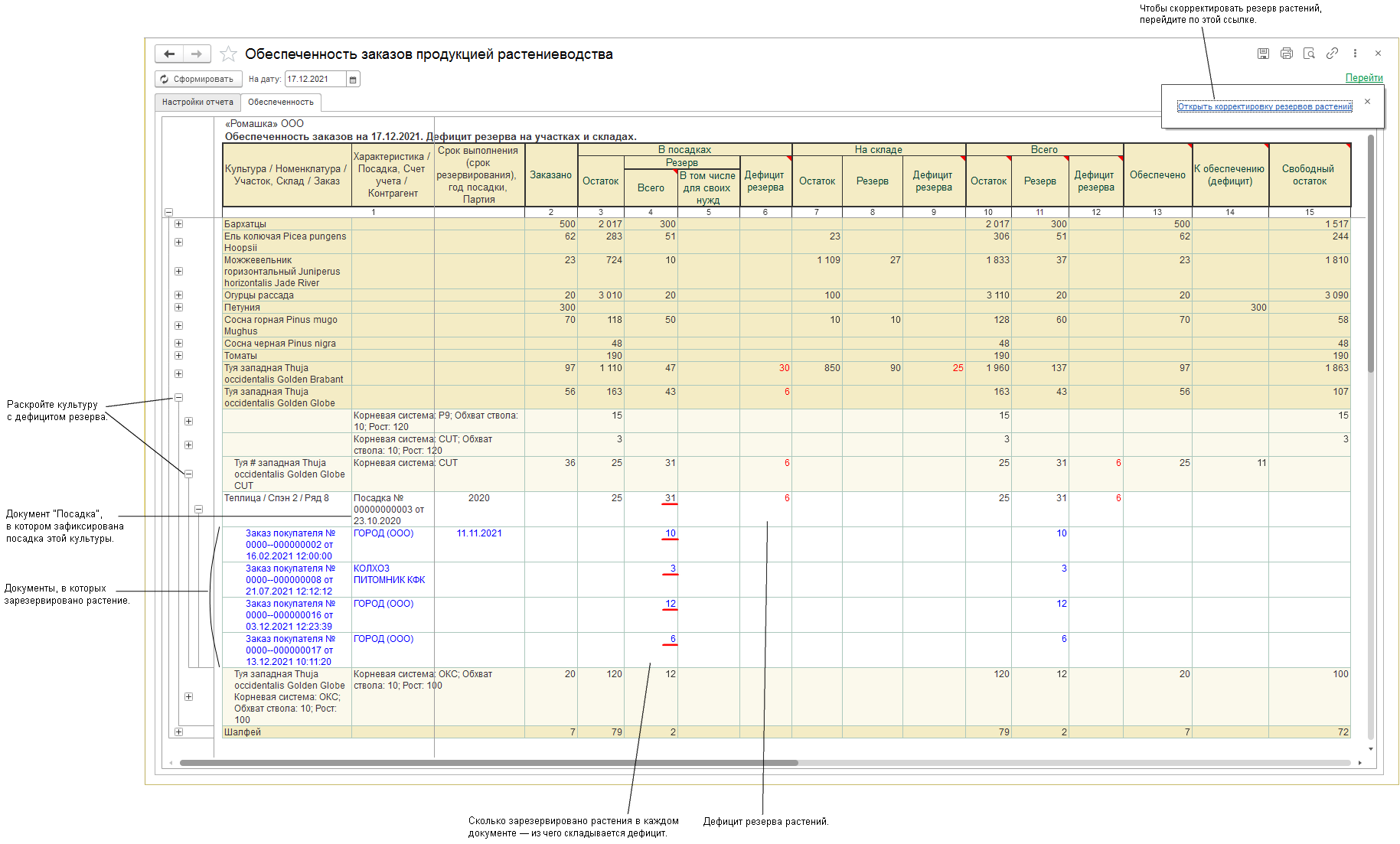Open the report preview icon
1400x844 pixels.
click(x=1309, y=54)
